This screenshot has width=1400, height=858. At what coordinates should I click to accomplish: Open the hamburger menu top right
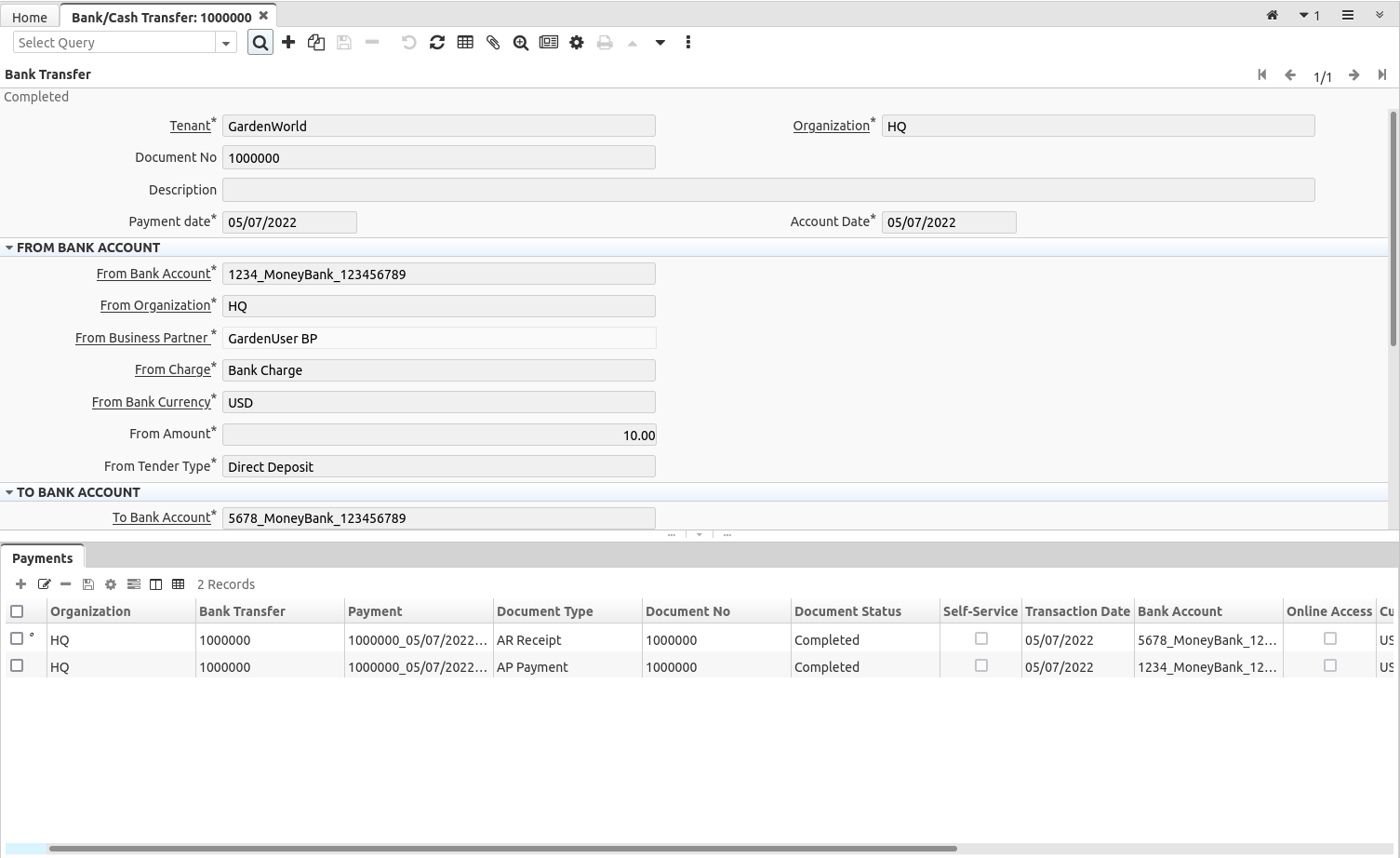(1348, 15)
